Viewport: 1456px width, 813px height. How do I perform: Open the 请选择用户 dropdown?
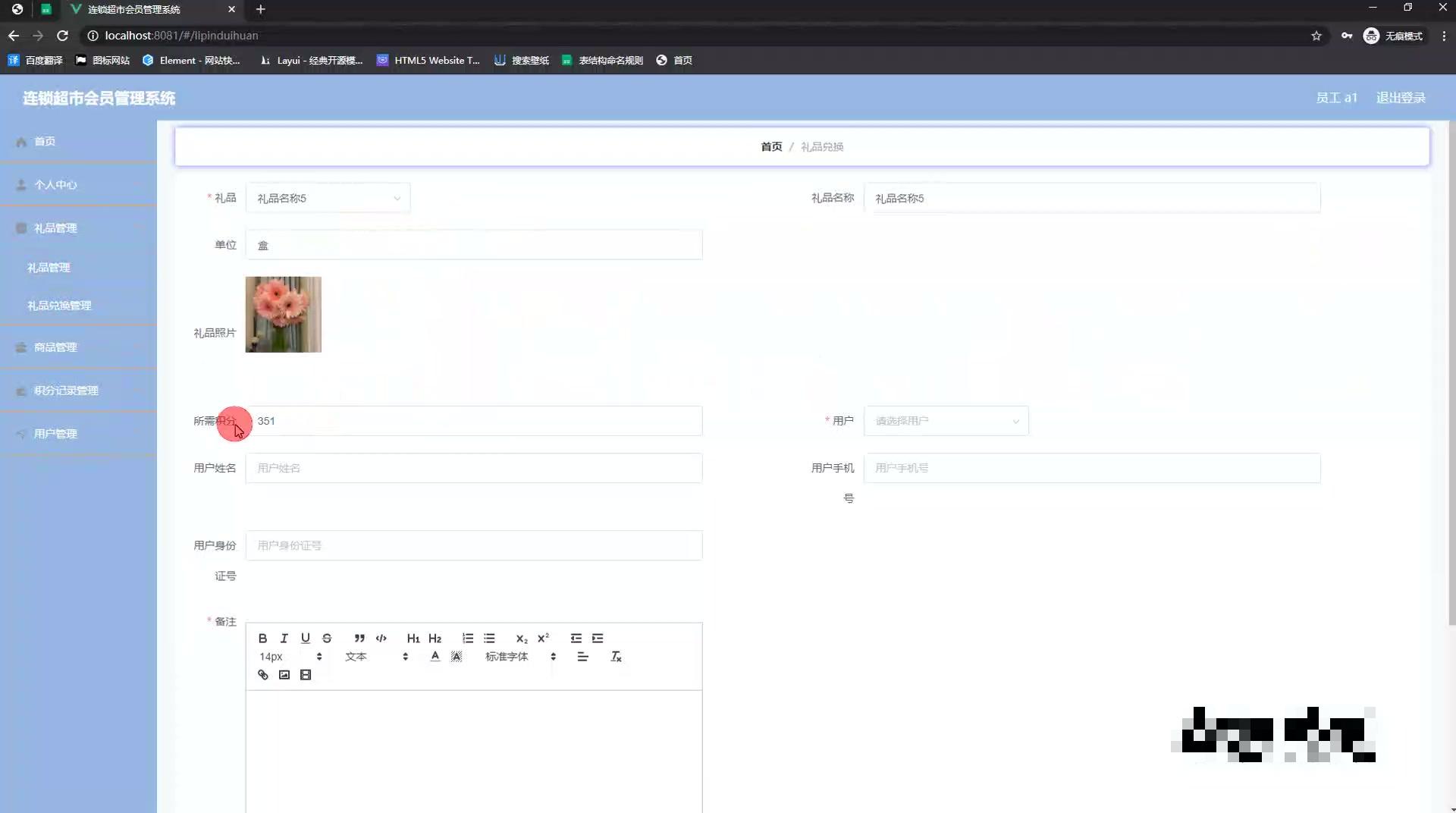click(x=946, y=421)
